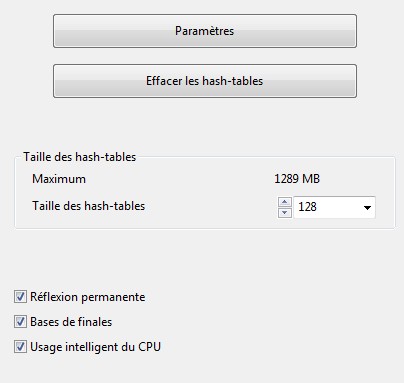
Task: Uncheck the Réflexion permanente checkbox
Action: click(x=20, y=297)
